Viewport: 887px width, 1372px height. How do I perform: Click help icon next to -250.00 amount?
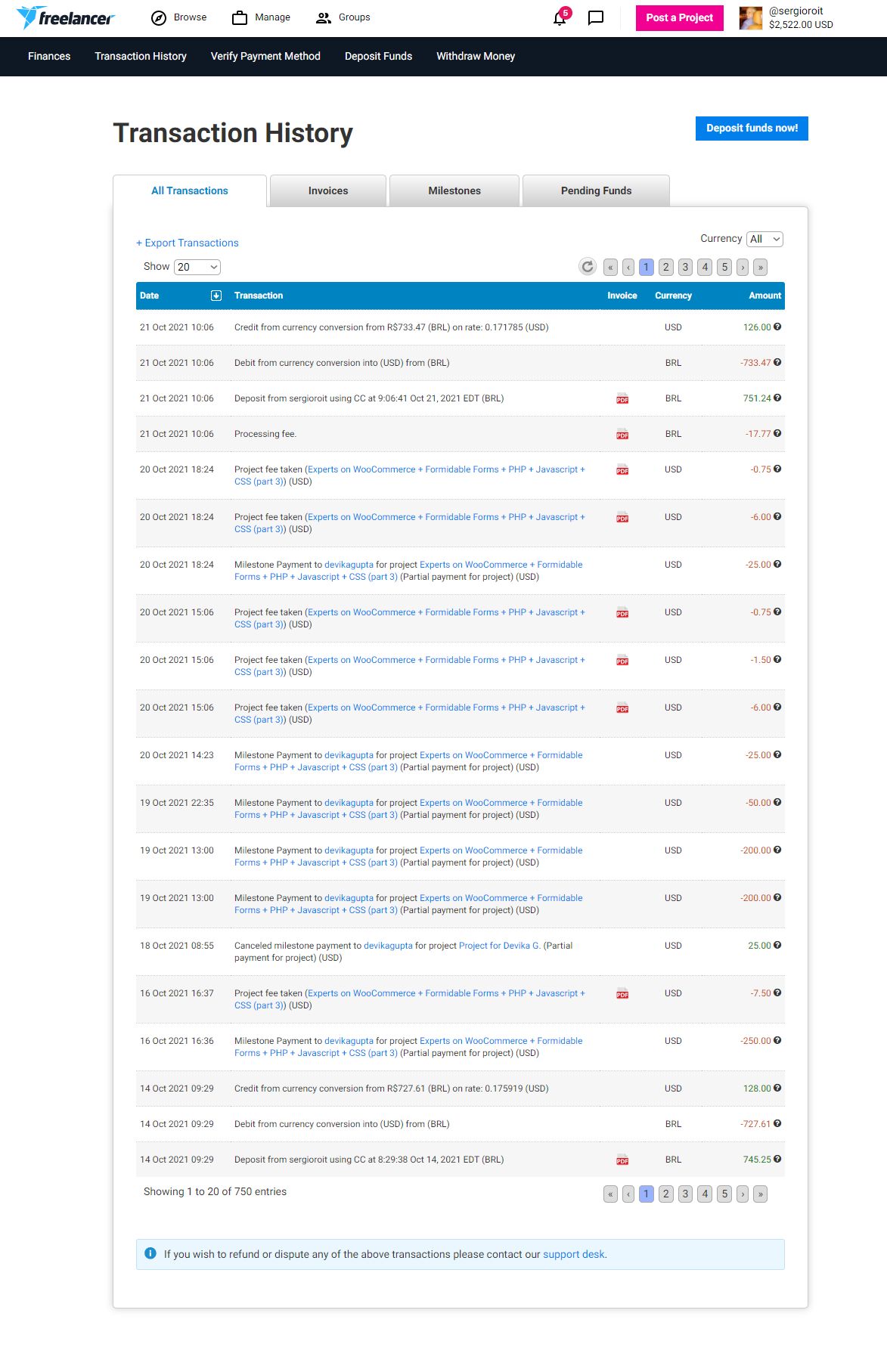click(x=777, y=1040)
